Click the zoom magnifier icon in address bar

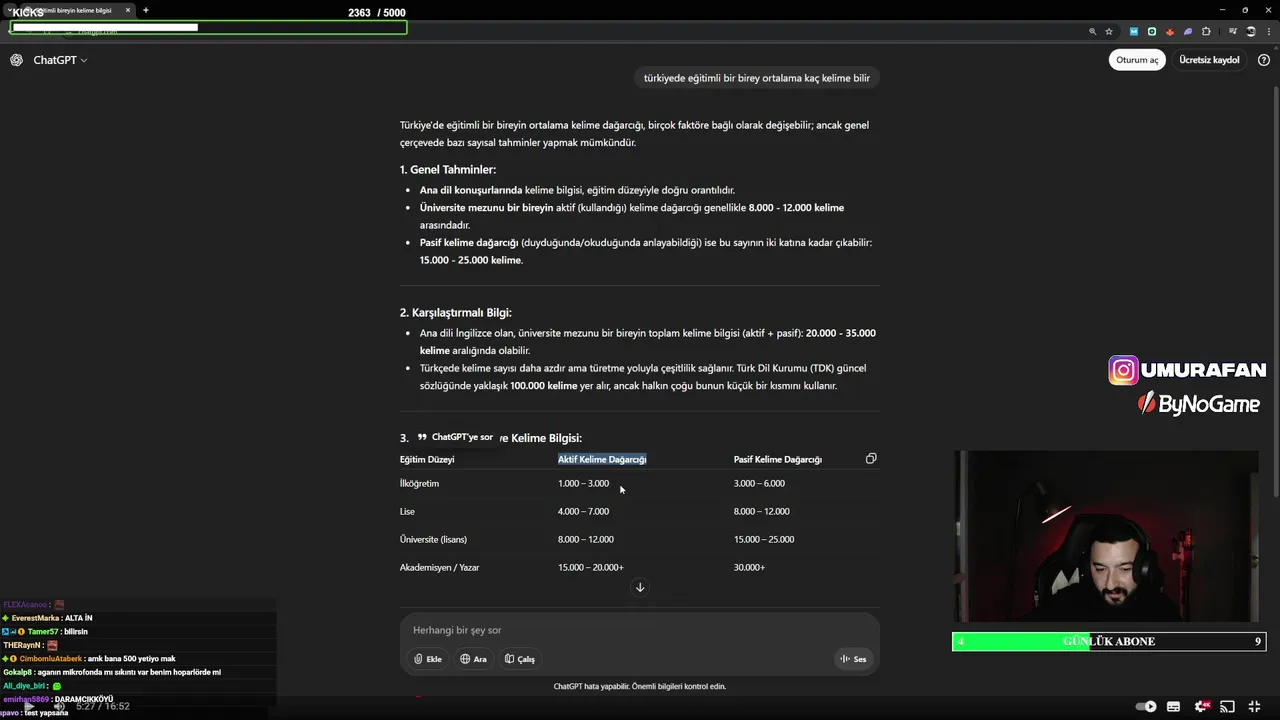click(1092, 31)
